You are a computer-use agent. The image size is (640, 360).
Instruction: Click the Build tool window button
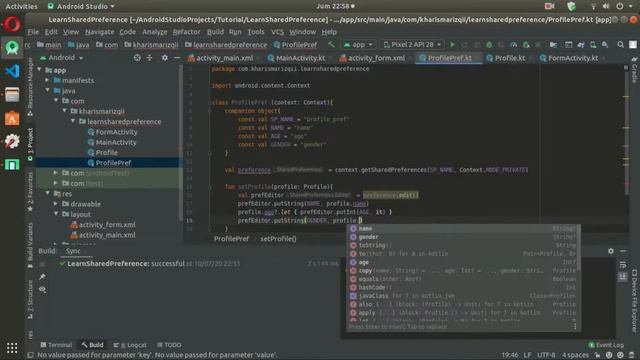tap(92, 345)
